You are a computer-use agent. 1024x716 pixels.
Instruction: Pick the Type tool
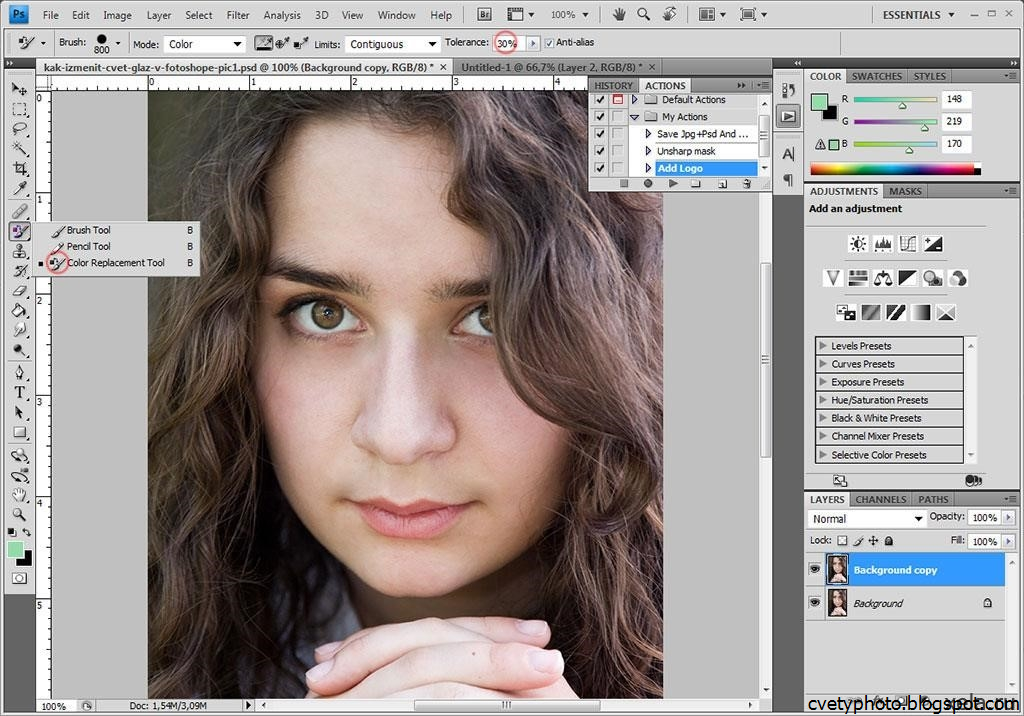(19, 392)
